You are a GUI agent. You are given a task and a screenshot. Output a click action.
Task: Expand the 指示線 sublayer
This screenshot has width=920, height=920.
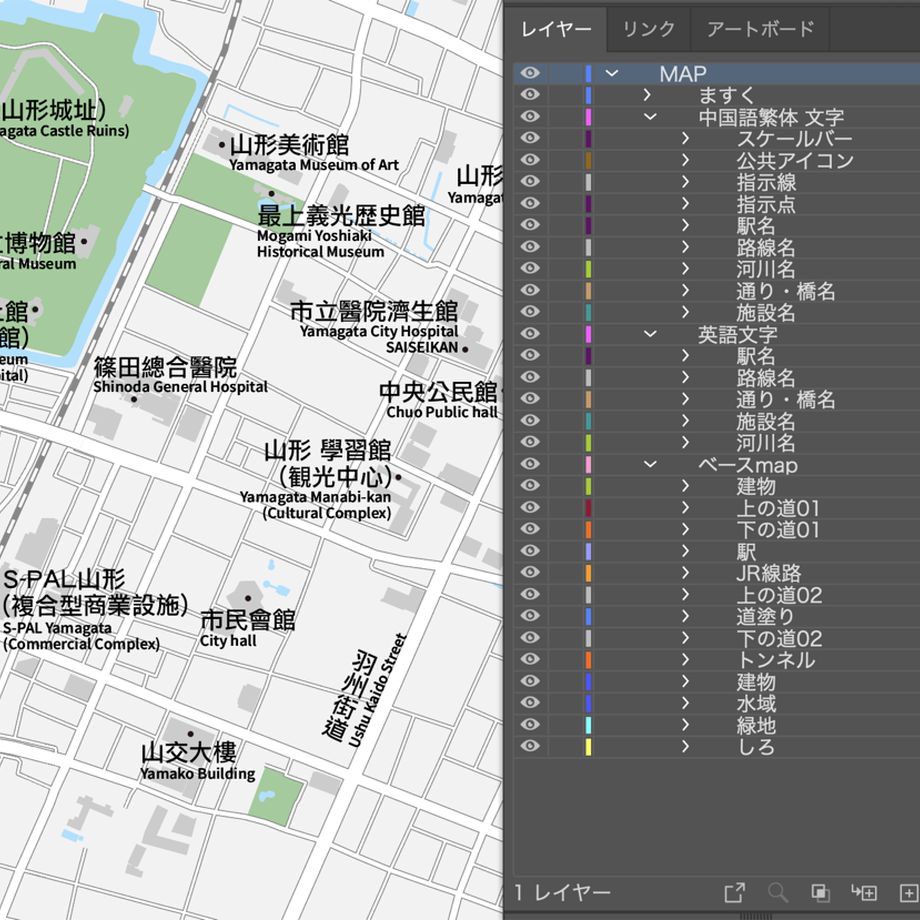coord(685,181)
